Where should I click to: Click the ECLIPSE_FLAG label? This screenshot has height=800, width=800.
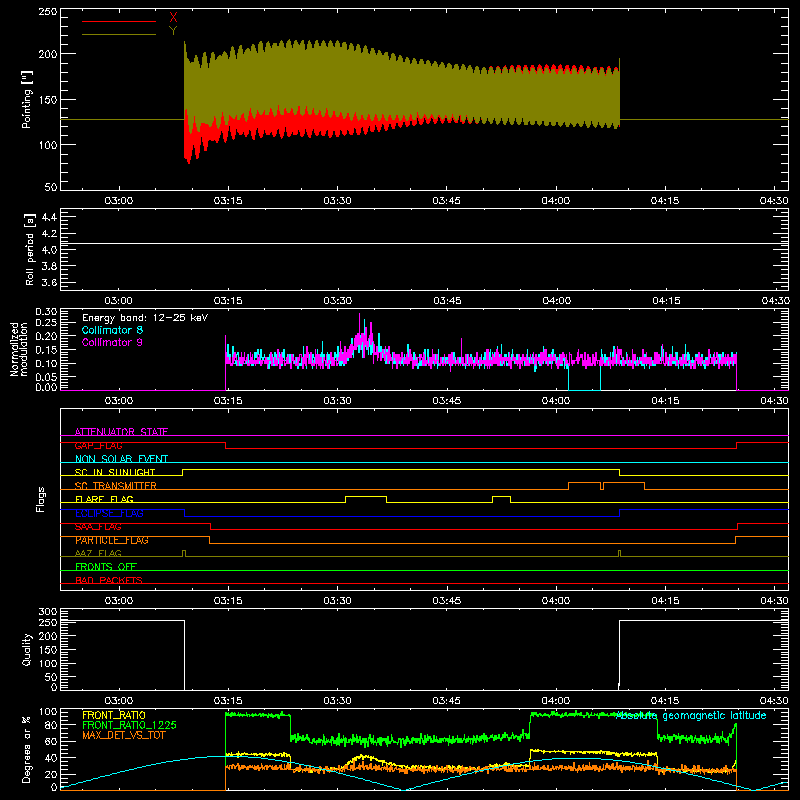tap(109, 513)
